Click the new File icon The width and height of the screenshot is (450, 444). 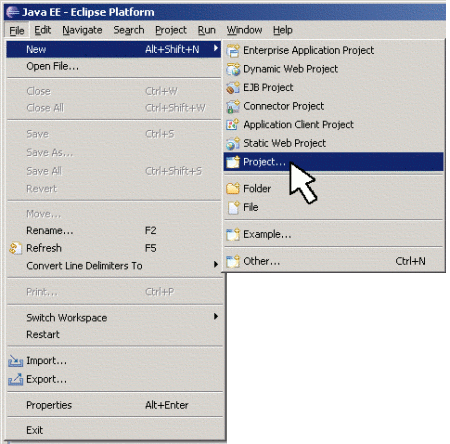[233, 207]
